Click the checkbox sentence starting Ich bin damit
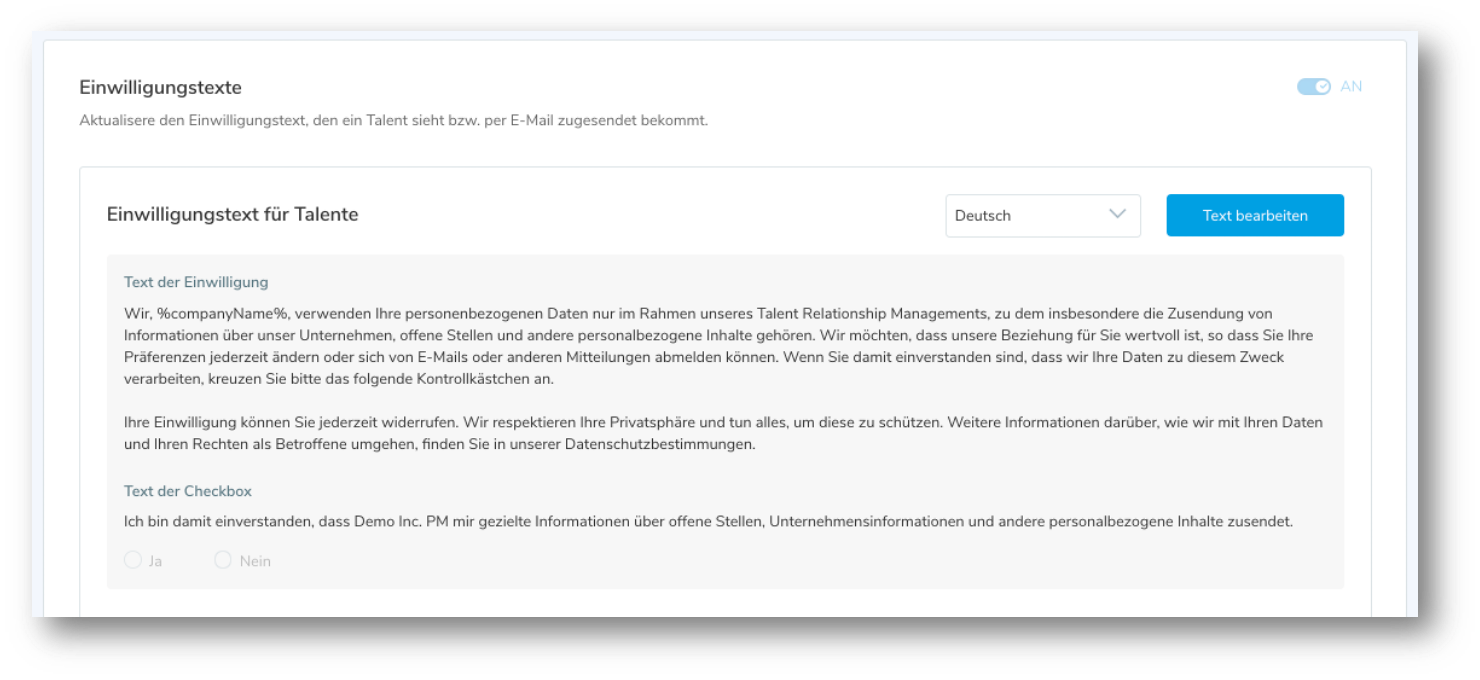 point(708,522)
